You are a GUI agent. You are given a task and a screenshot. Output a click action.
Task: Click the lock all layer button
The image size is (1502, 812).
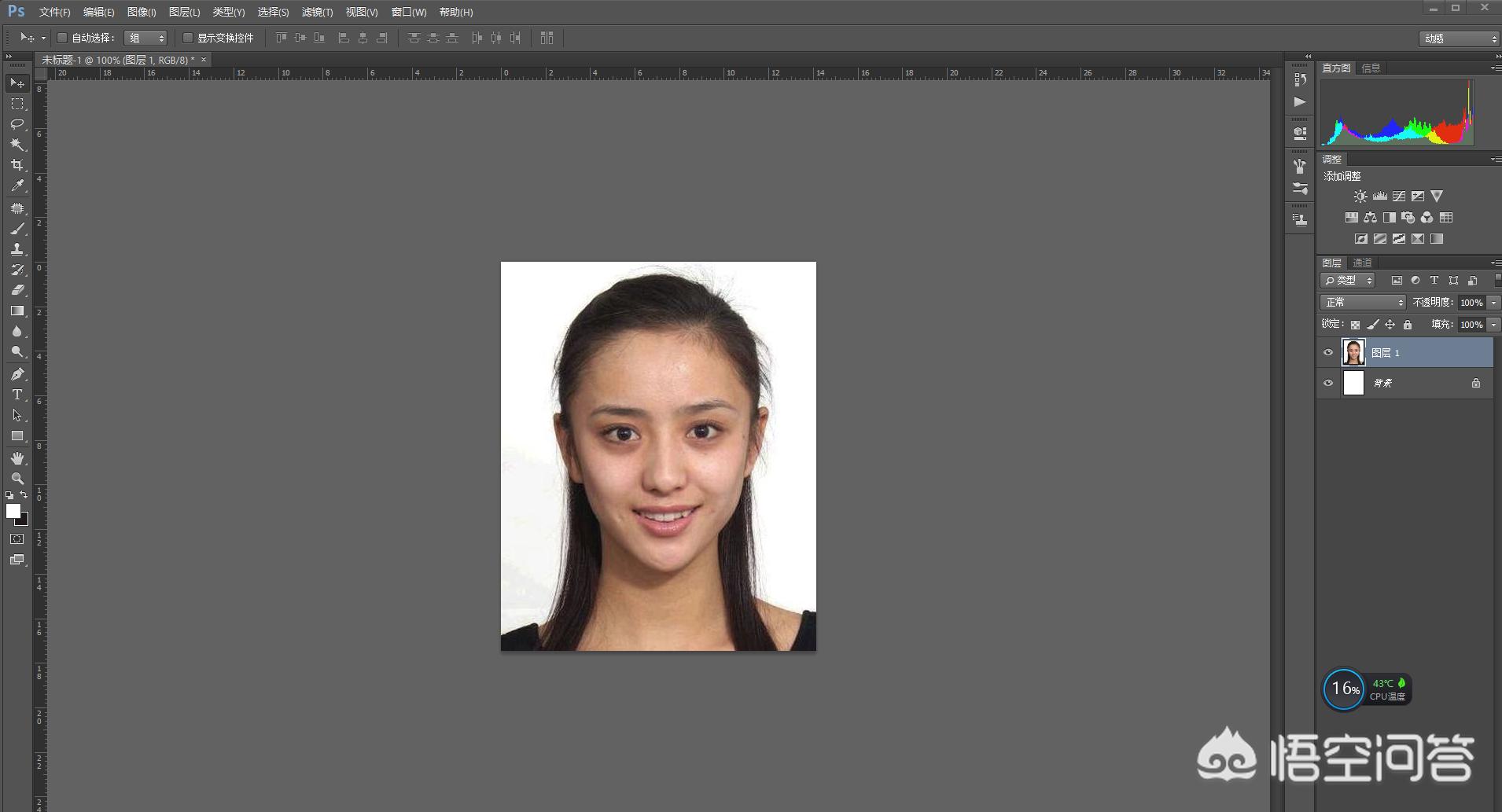point(1408,325)
